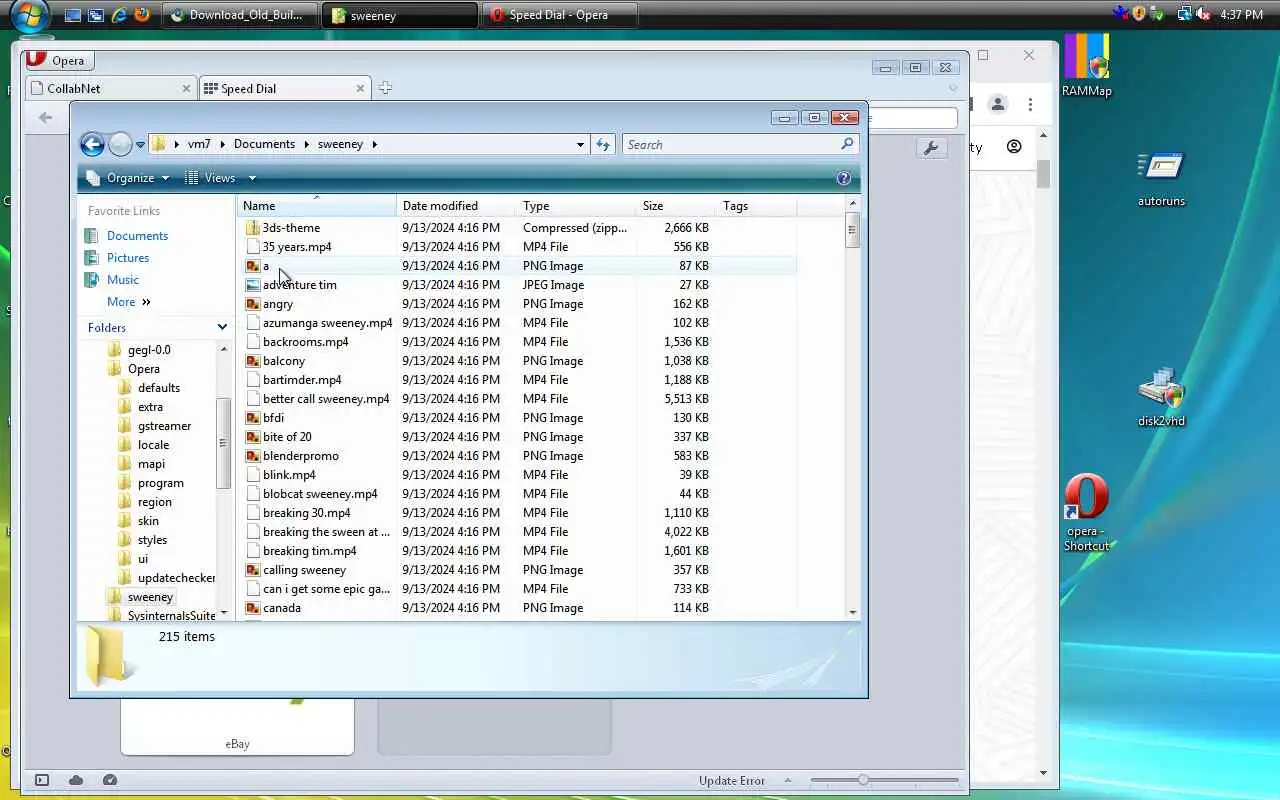This screenshot has height=800, width=1280.
Task: Refresh the sweeney folder view
Action: point(603,144)
